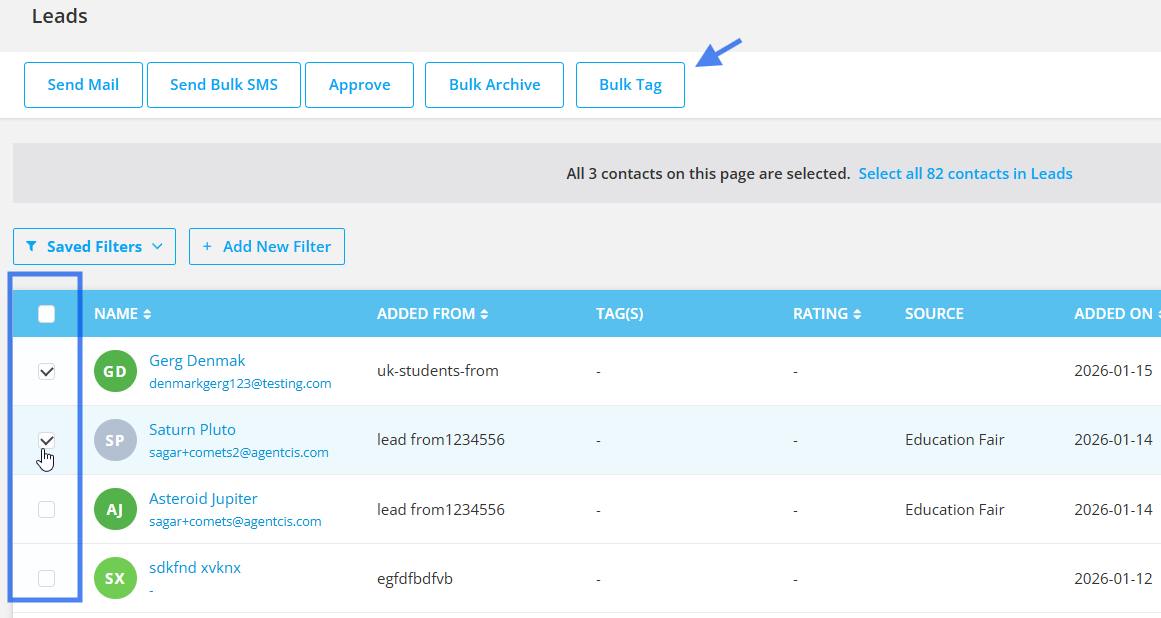
Task: Open the Saved Filters dropdown
Action: (94, 246)
